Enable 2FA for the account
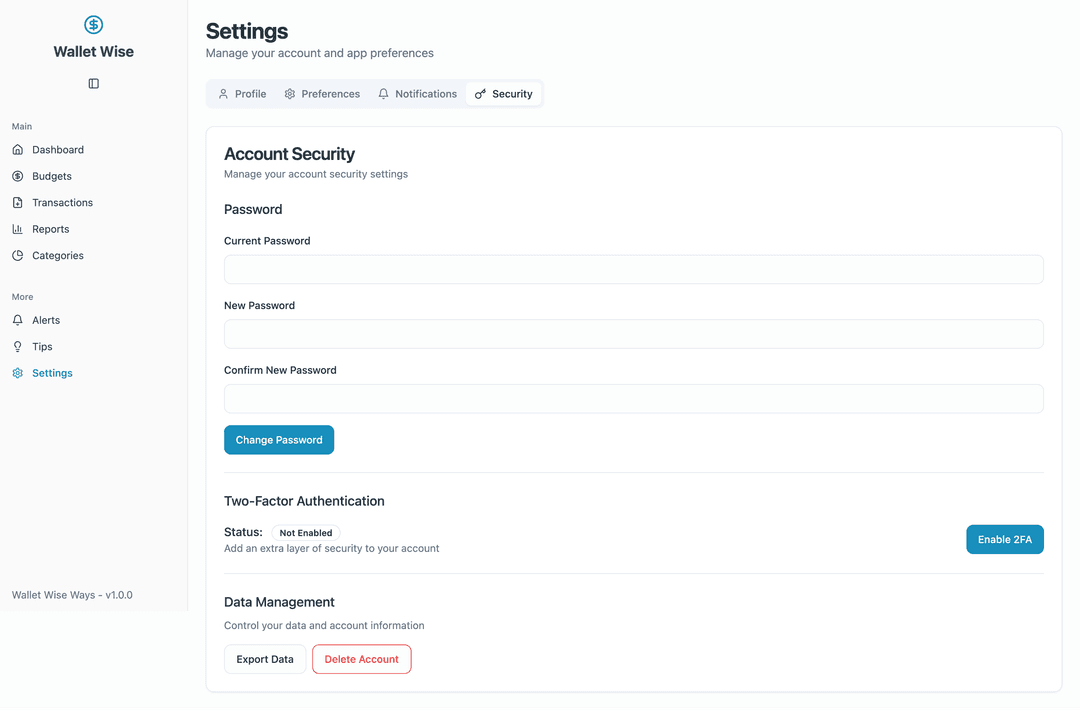 coord(1004,539)
